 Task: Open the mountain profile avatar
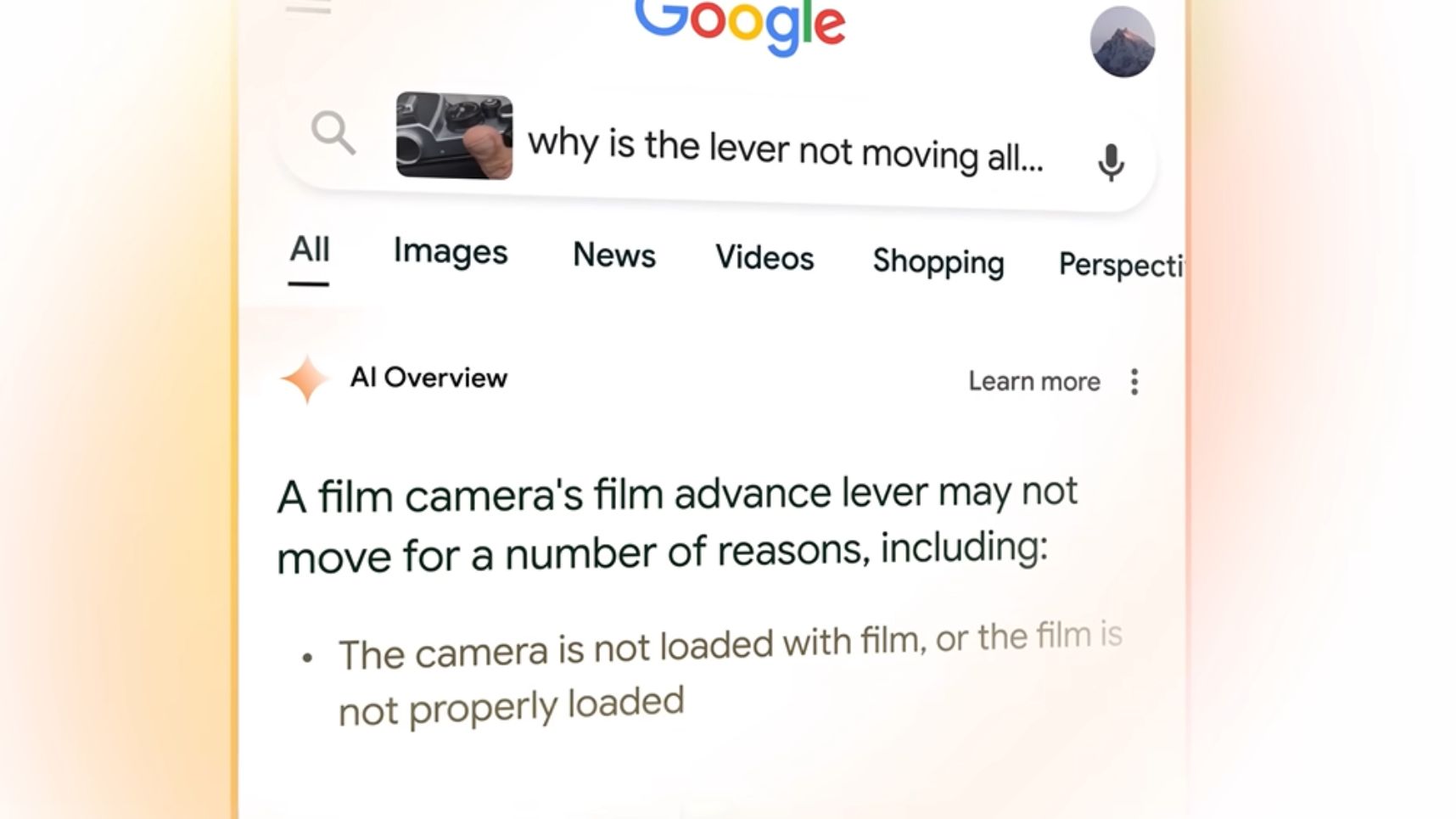click(1122, 42)
